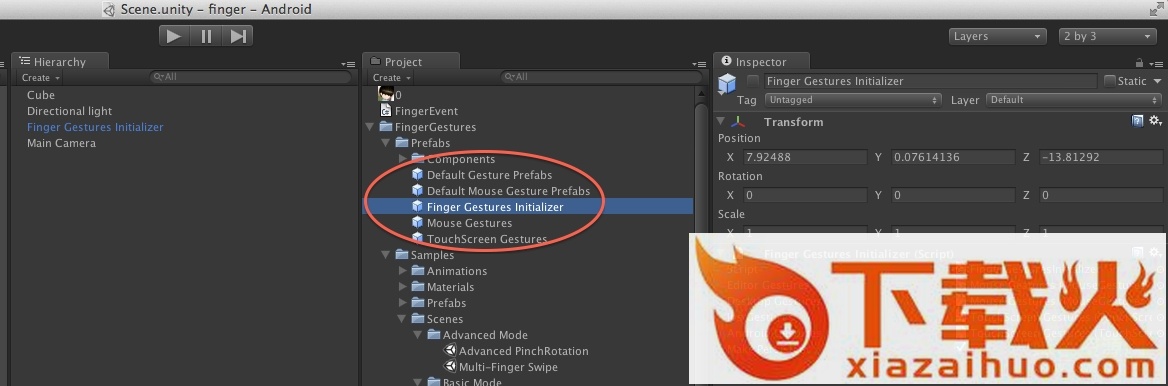The width and height of the screenshot is (1168, 386).
Task: Select Main Camera in the Hierarchy
Action: click(x=61, y=143)
